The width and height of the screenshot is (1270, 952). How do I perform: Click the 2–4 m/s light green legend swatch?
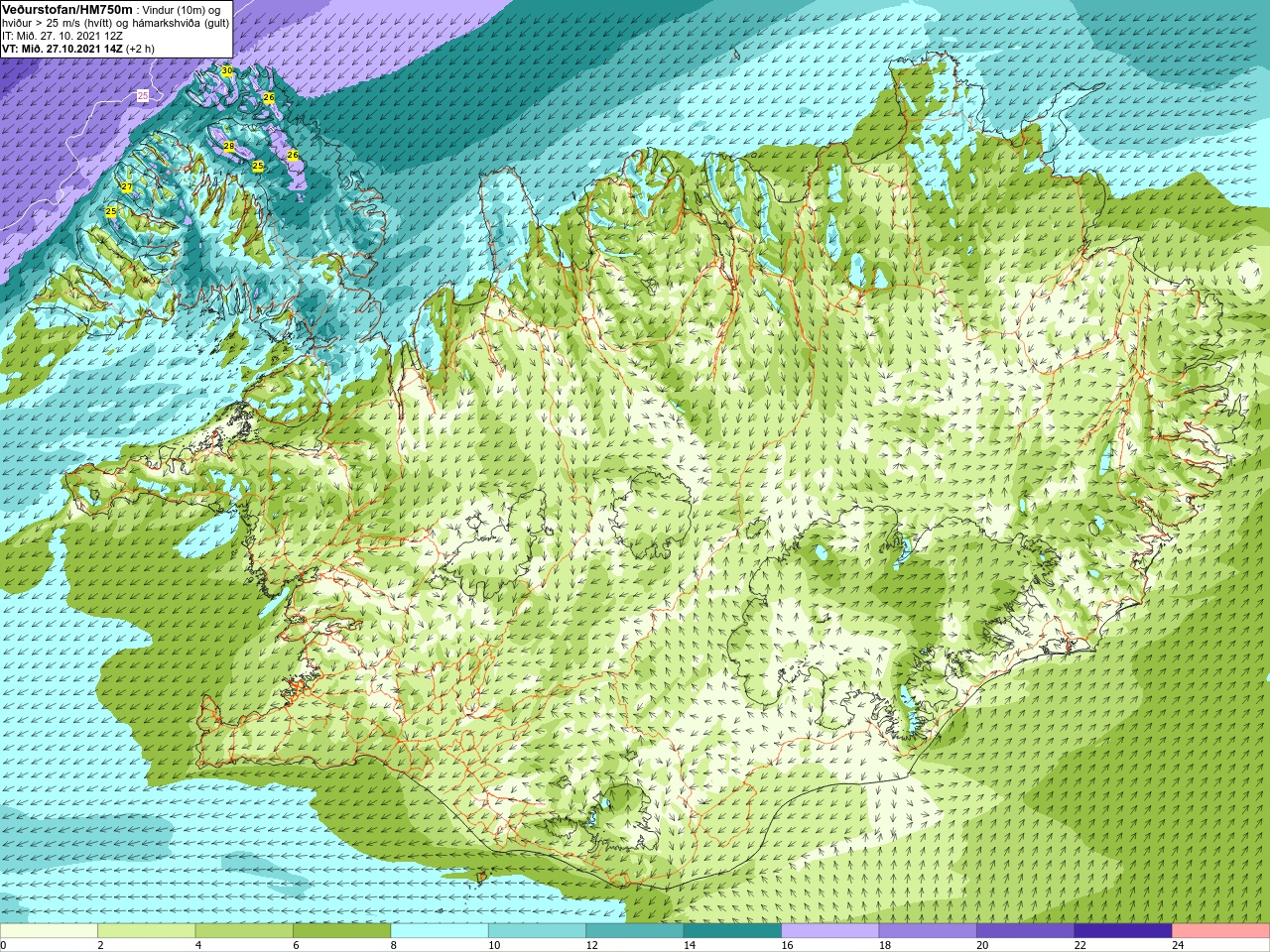(146, 931)
